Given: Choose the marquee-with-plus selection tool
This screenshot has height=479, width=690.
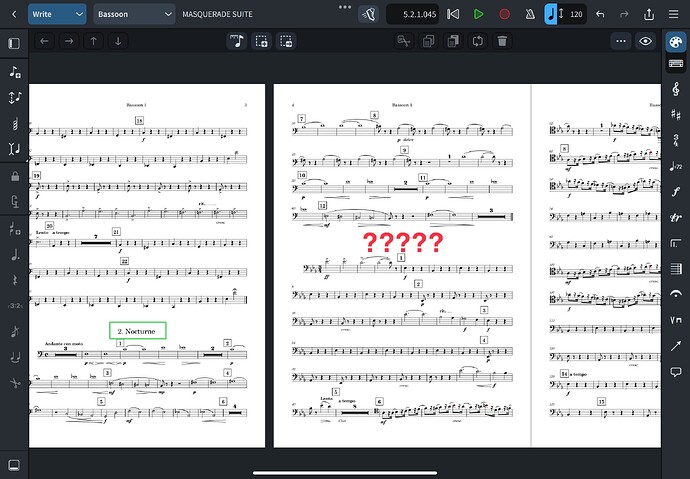Looking at the screenshot, I should click(261, 41).
